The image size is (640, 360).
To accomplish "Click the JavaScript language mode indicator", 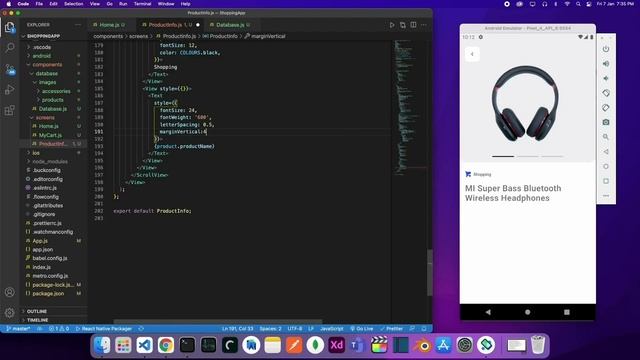I will click(331, 329).
